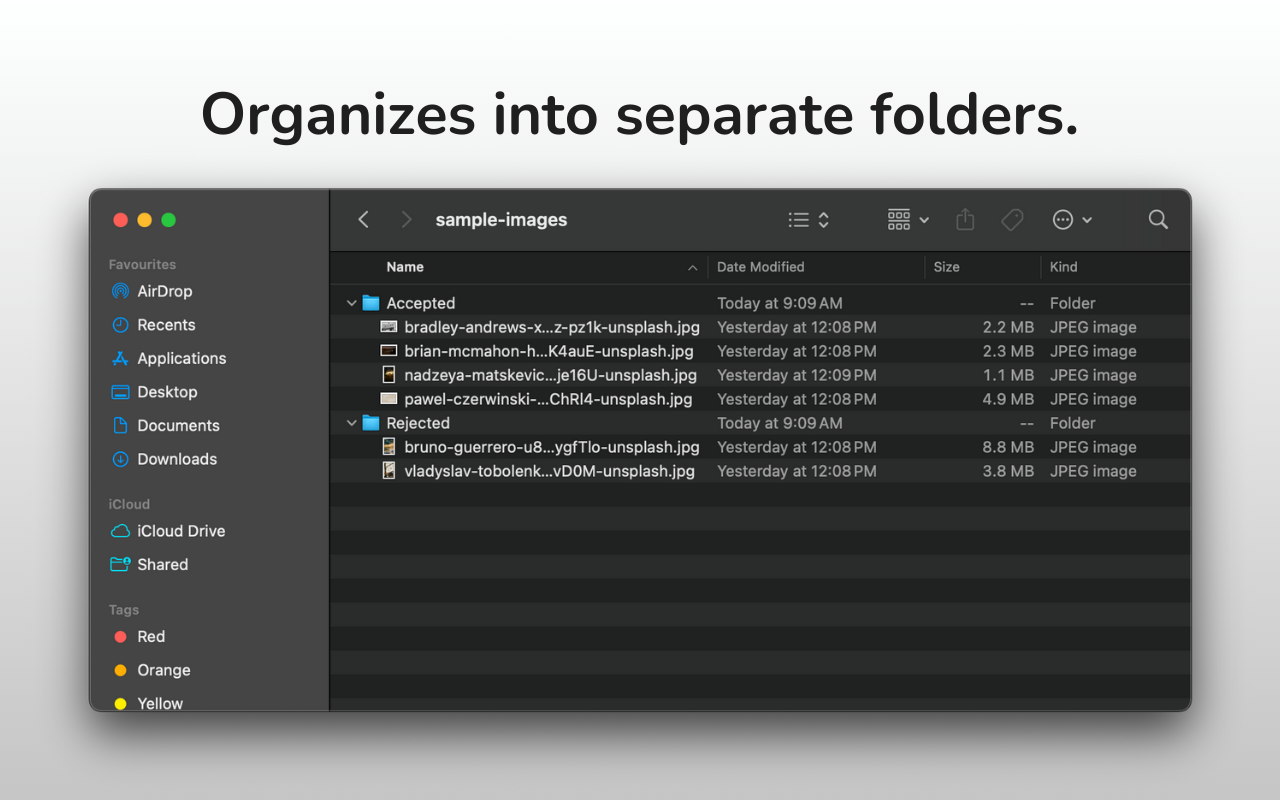Click the 4.9 MB size value
1280x800 pixels.
pyautogui.click(x=1008, y=399)
